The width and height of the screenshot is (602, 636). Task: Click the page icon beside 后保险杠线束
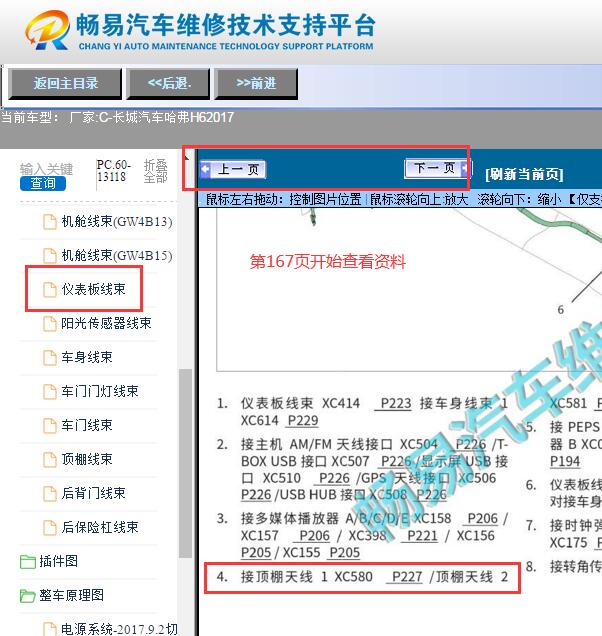click(50, 528)
